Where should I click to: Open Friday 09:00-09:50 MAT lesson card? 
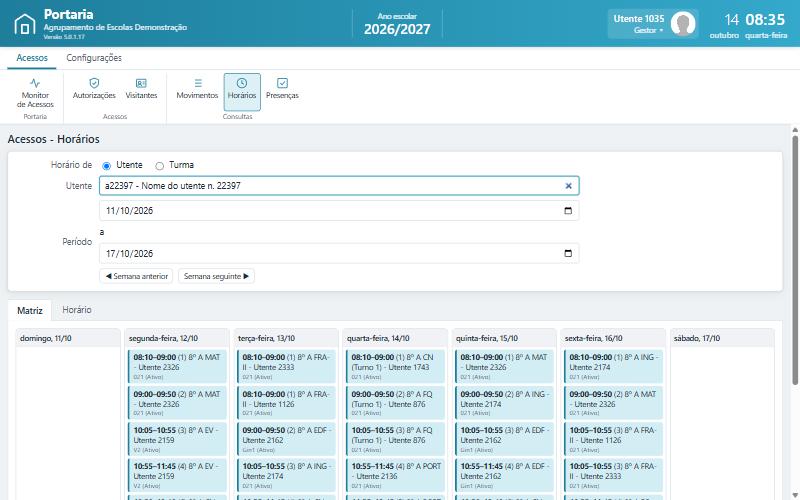(x=613, y=403)
